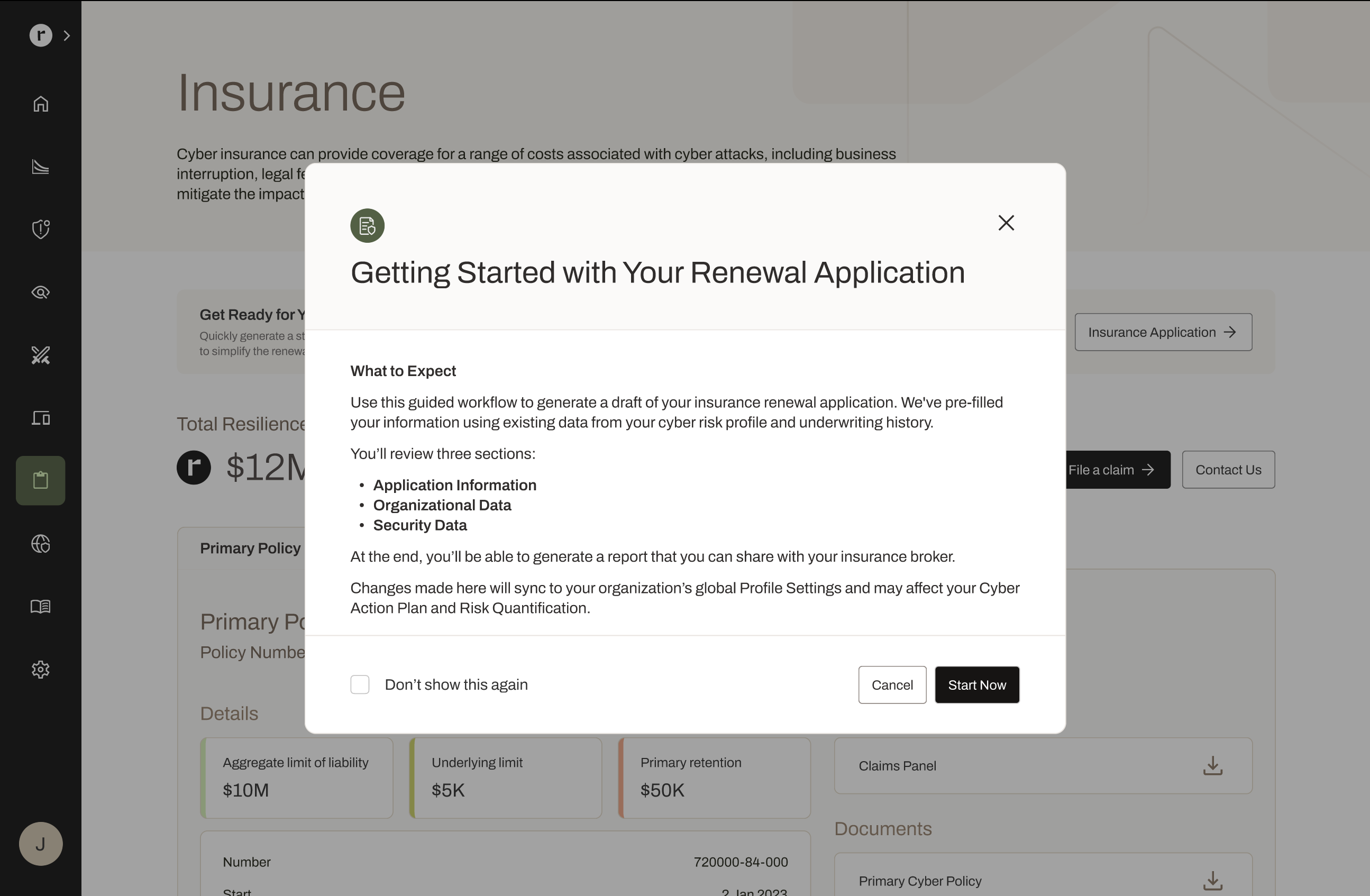Click the 'Security Data' bullet
This screenshot has width=1370, height=896.
click(419, 525)
